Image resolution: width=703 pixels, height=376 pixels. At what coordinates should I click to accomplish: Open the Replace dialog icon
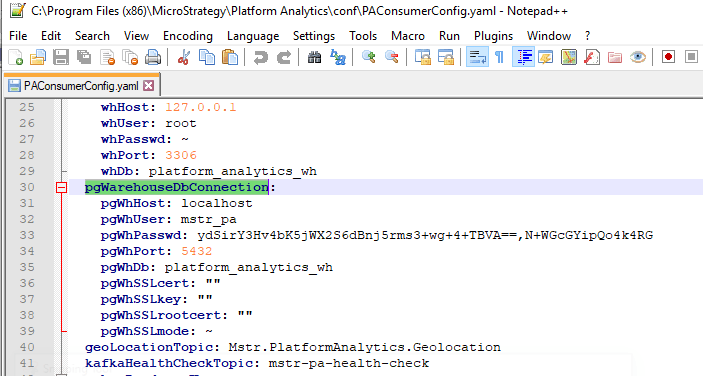pyautogui.click(x=338, y=57)
